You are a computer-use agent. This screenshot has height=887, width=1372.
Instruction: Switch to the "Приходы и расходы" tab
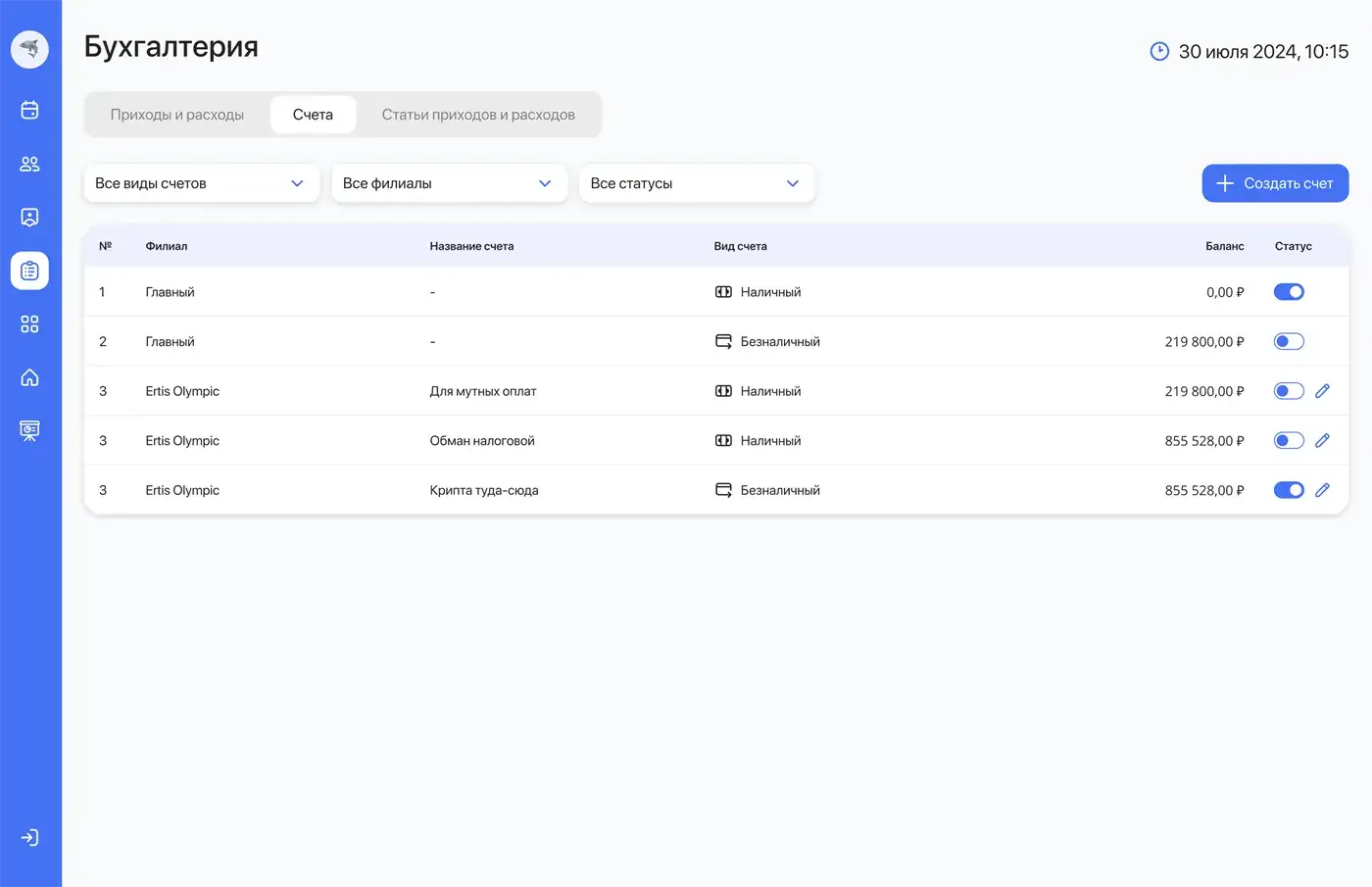click(177, 114)
